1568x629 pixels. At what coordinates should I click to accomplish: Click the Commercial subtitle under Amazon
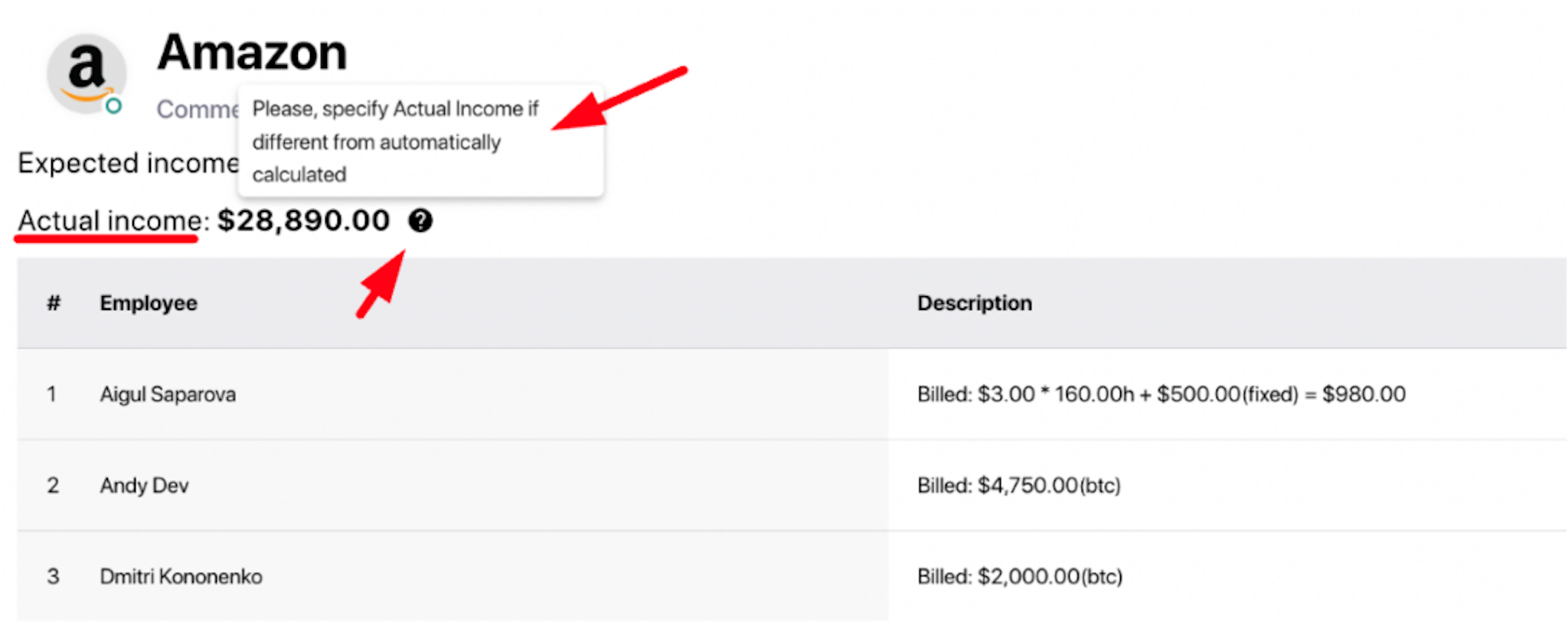(198, 109)
